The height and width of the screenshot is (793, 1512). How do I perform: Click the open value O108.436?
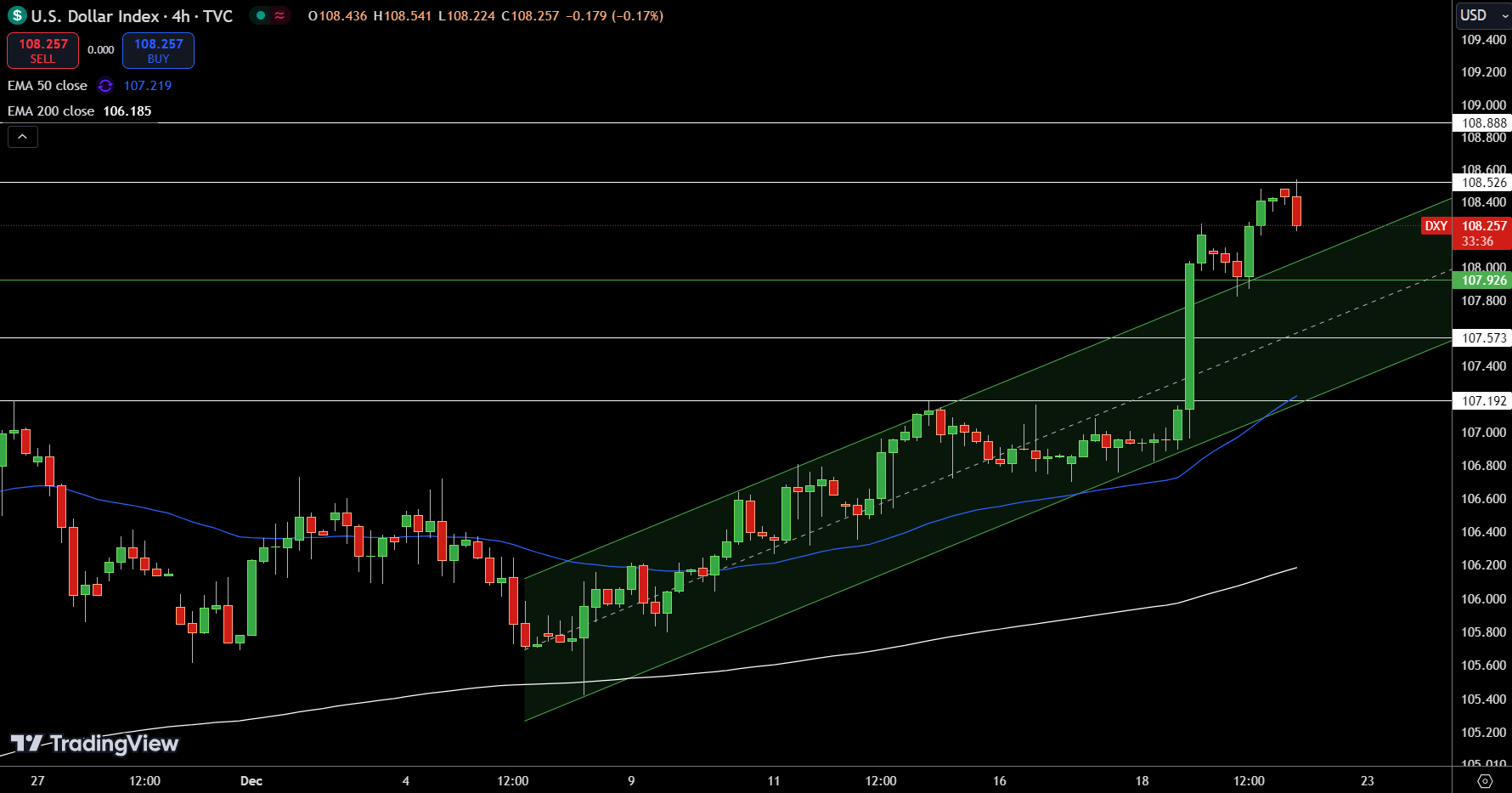pos(337,16)
